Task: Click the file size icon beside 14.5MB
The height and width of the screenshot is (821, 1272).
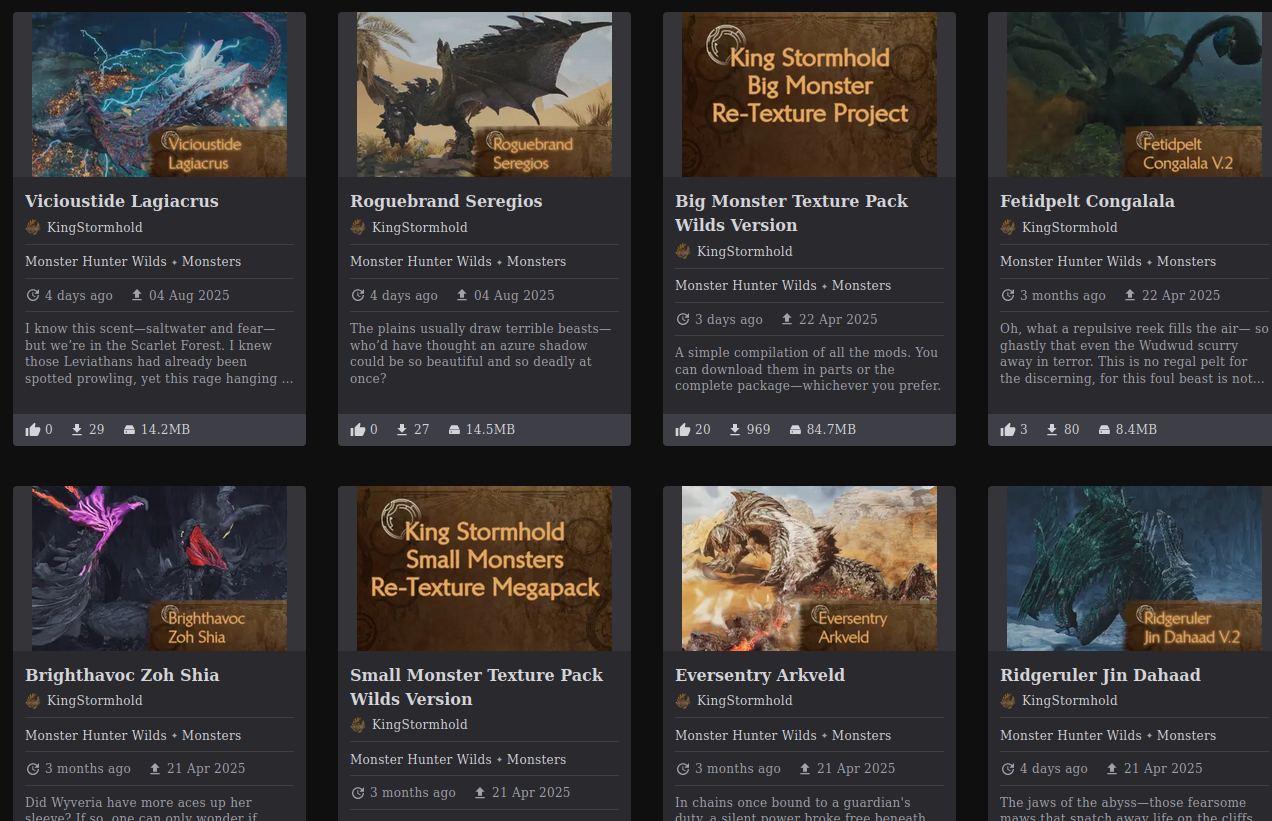Action: click(x=454, y=429)
